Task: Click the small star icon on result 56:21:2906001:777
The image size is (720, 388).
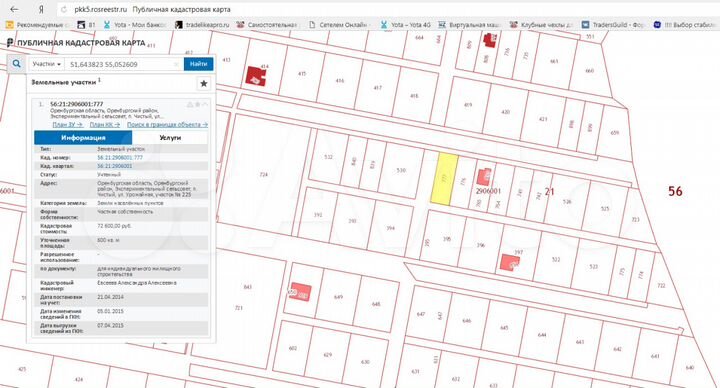Action: [197, 105]
